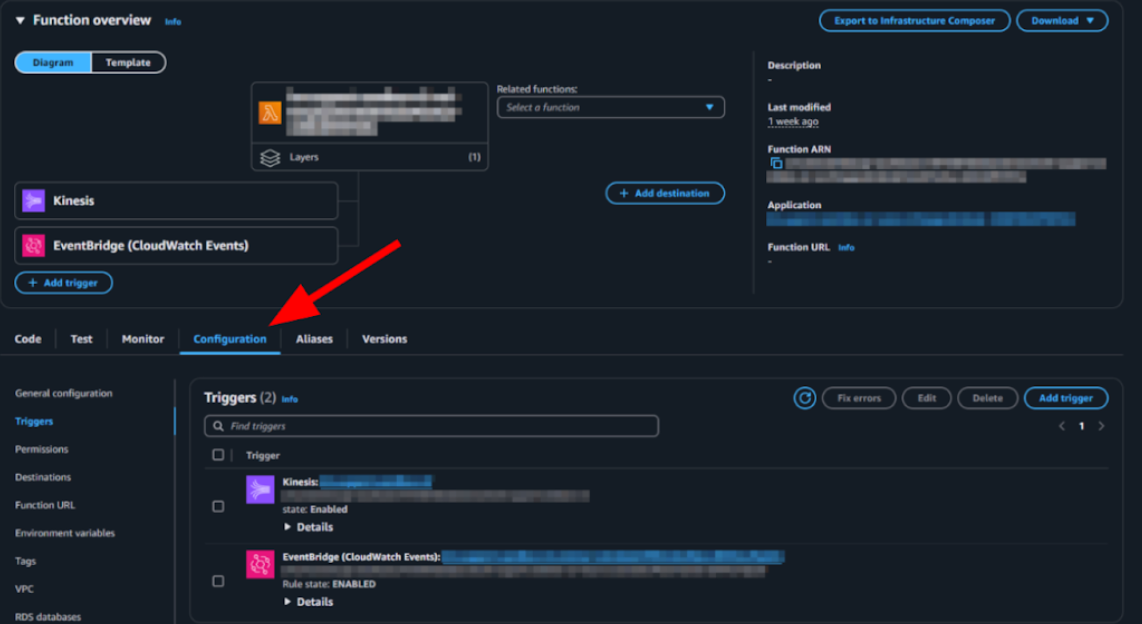Click the Kinesis trigger icon in table
The height and width of the screenshot is (624, 1142).
click(260, 489)
